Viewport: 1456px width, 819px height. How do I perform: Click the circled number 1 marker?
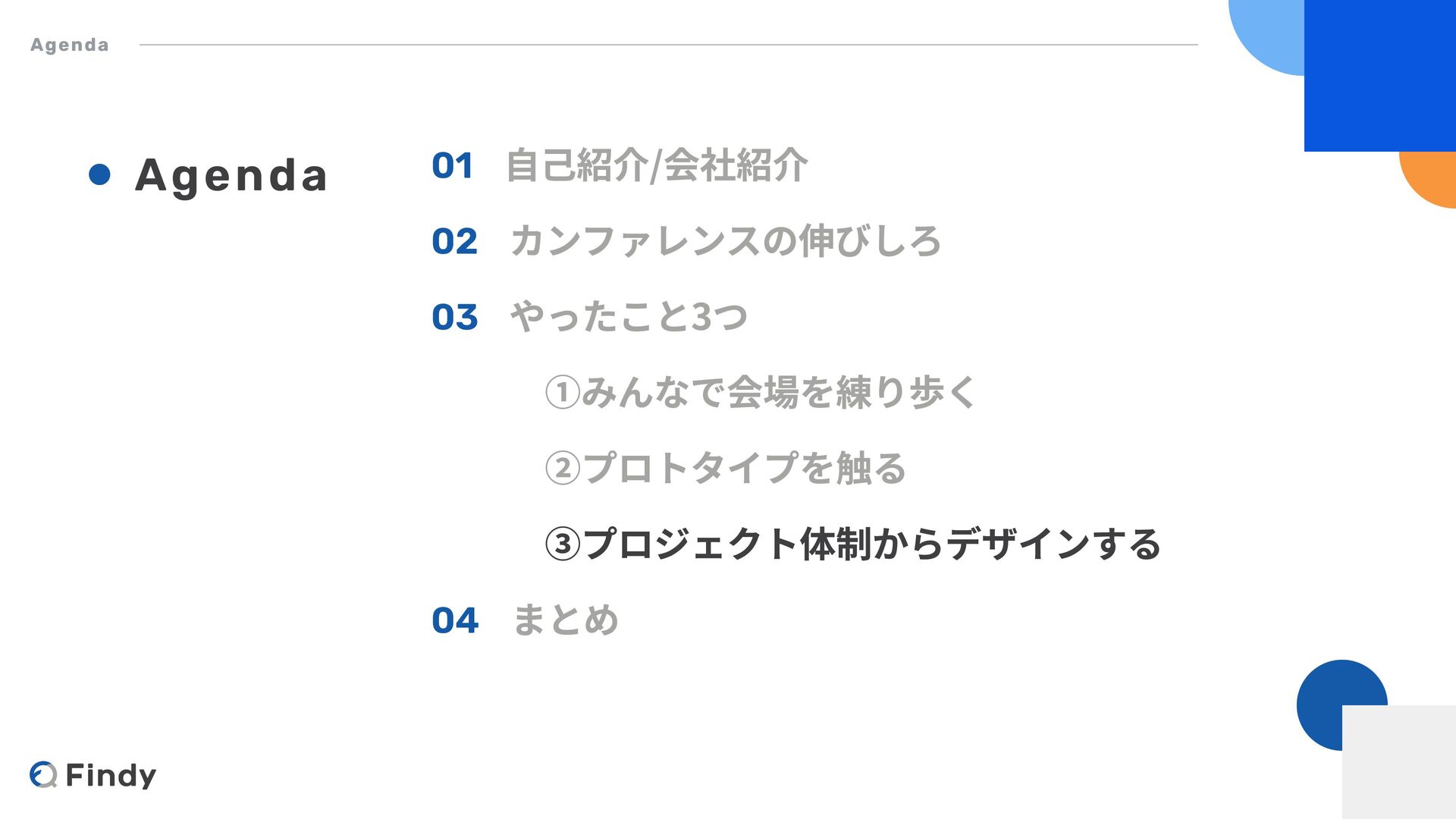coord(563,393)
